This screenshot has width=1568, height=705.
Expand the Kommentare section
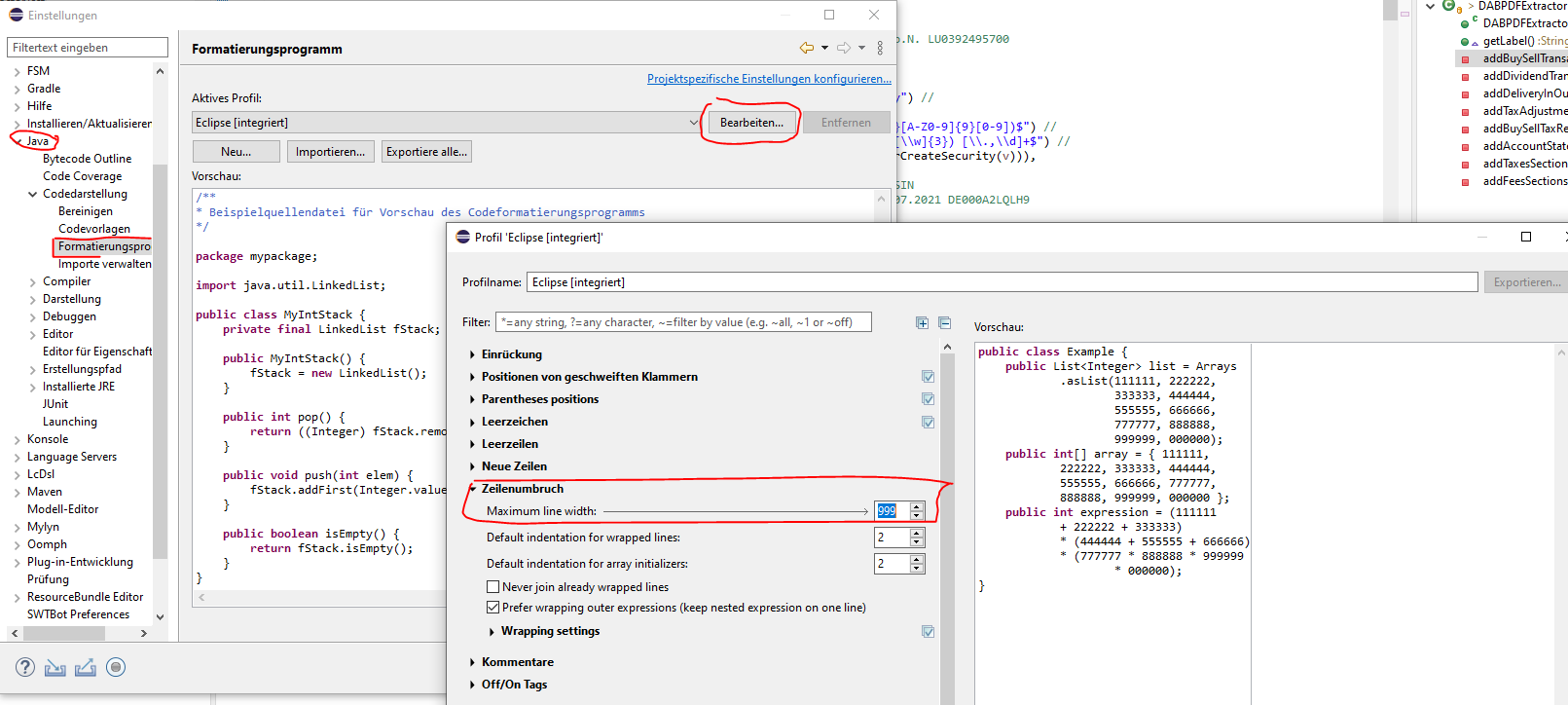(473, 662)
